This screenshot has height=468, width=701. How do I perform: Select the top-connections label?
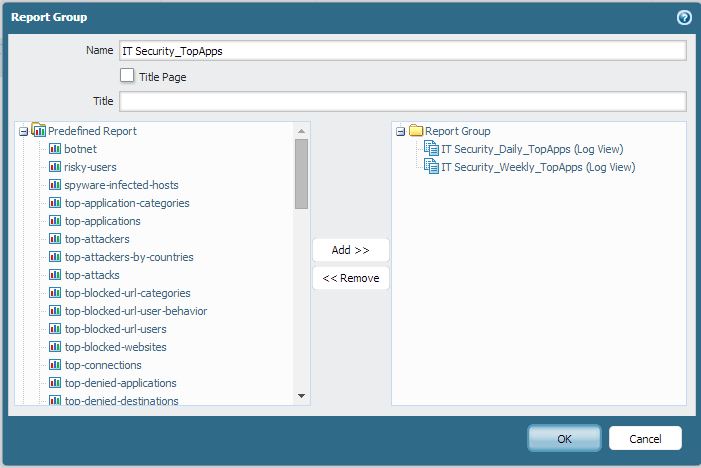pyautogui.click(x=103, y=365)
